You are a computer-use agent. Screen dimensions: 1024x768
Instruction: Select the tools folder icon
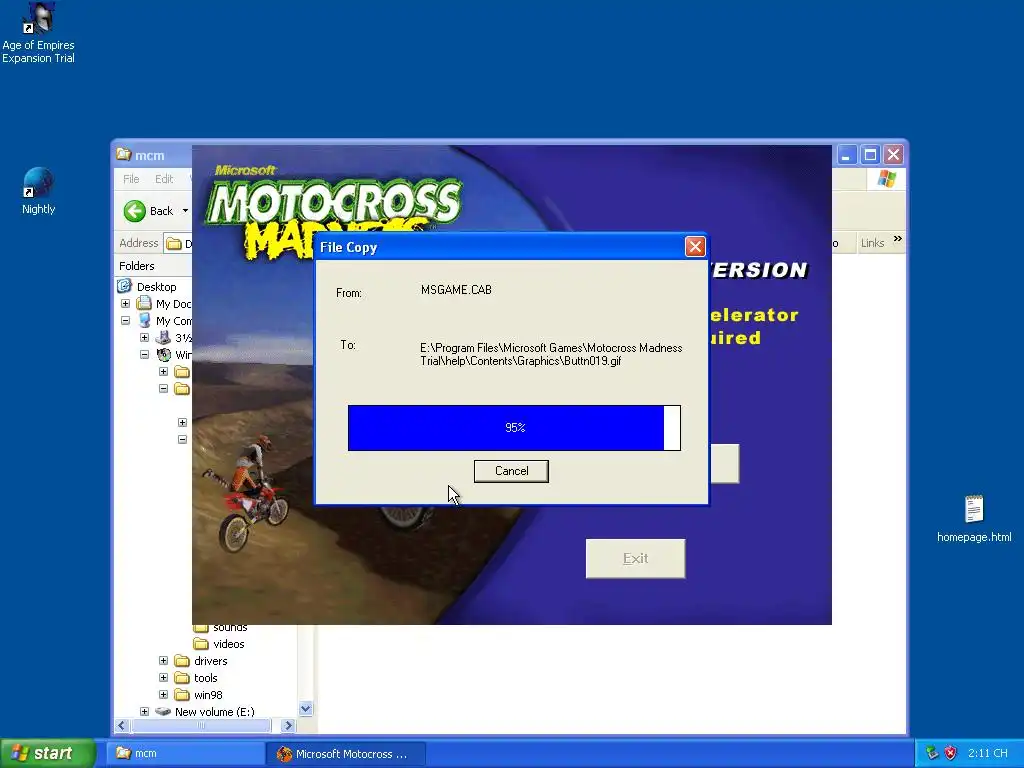click(x=182, y=678)
